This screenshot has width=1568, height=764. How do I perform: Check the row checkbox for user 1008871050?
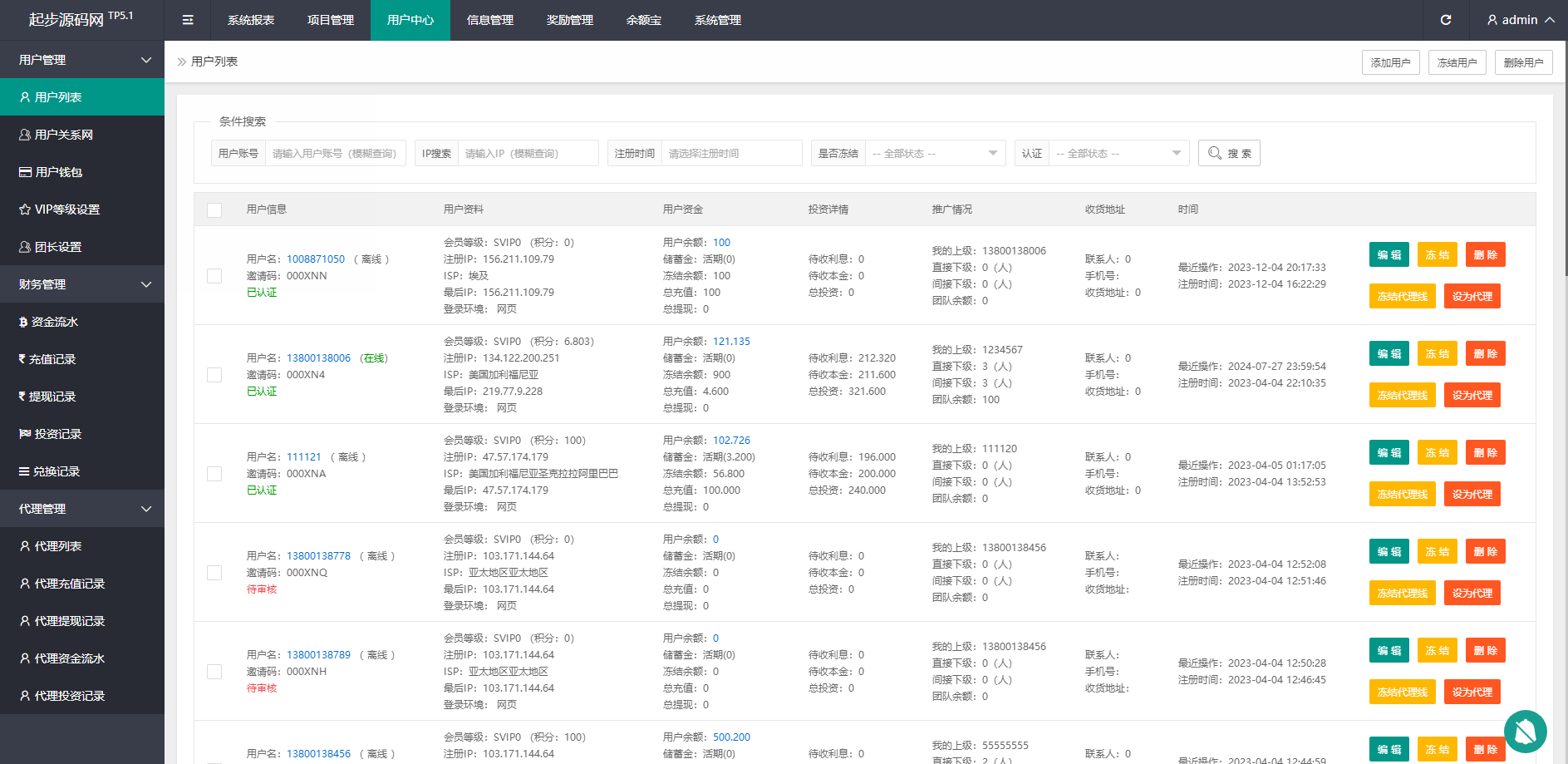point(214,276)
